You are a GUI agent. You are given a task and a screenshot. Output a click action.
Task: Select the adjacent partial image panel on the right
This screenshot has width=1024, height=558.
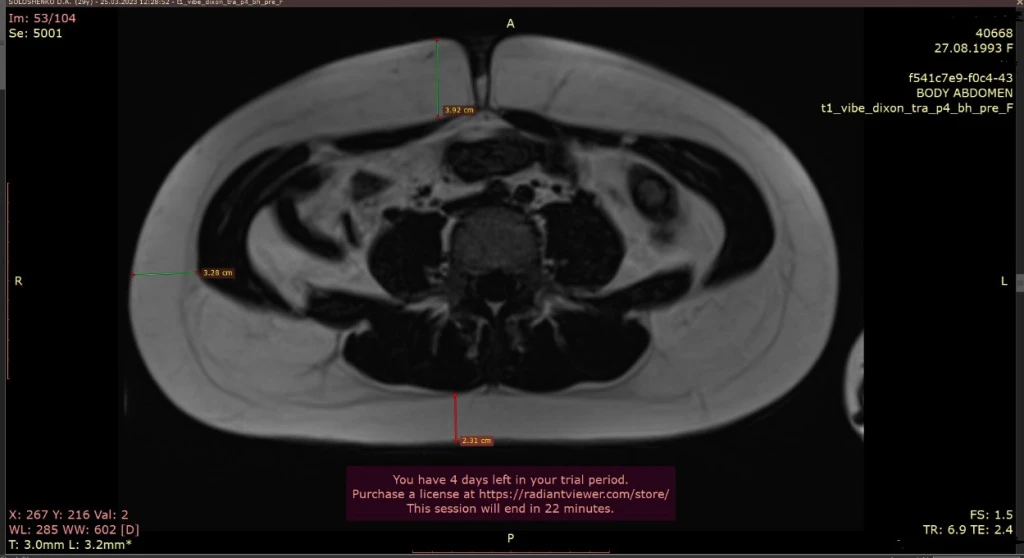pyautogui.click(x=855, y=386)
